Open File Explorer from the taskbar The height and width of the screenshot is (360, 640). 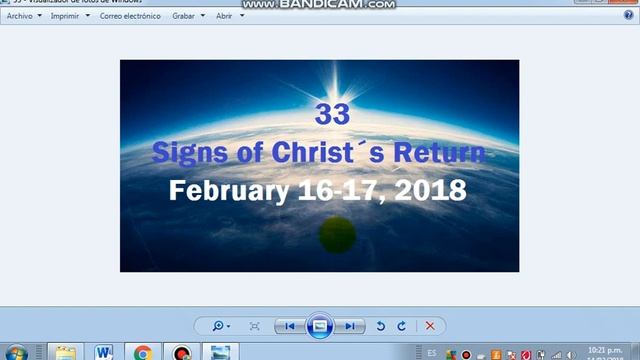(65, 352)
